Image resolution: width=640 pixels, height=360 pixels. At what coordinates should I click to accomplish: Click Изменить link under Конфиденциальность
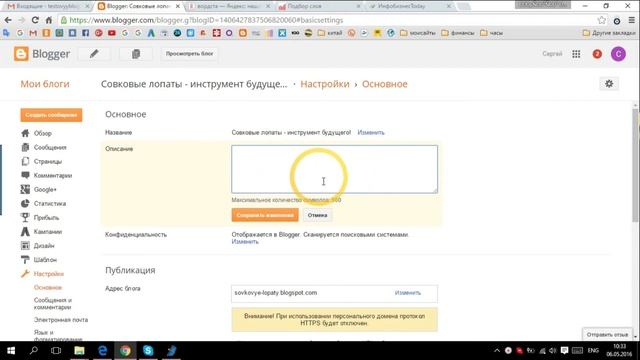coord(245,242)
